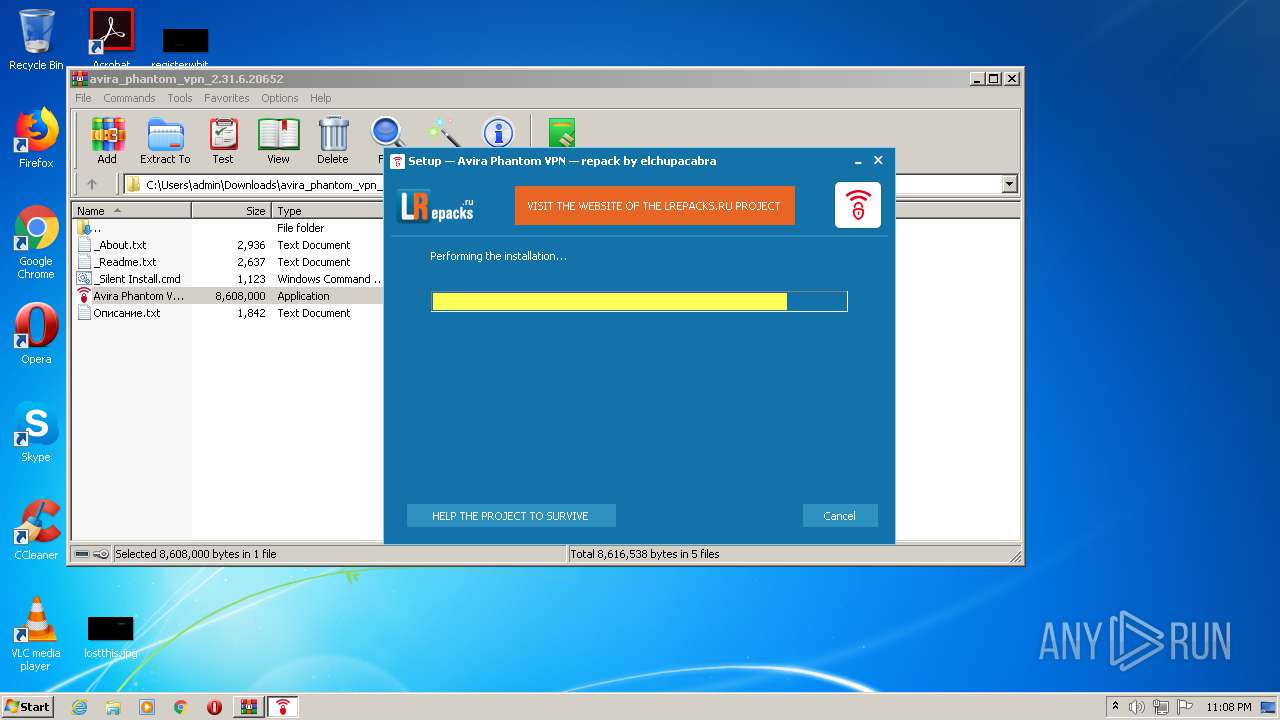This screenshot has height=720, width=1280.
Task: Click the Extract To toolbar icon
Action: pyautogui.click(x=165, y=141)
